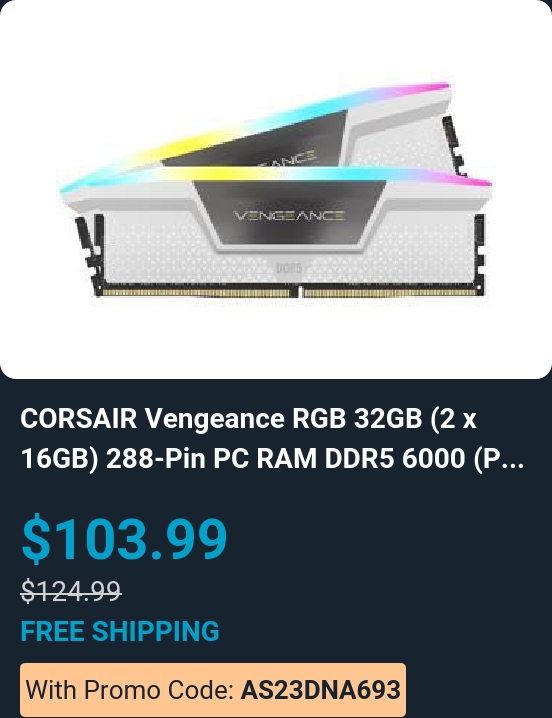Click the right black clip of the rear module
Image resolution: width=552 pixels, height=718 pixels.
click(x=454, y=145)
